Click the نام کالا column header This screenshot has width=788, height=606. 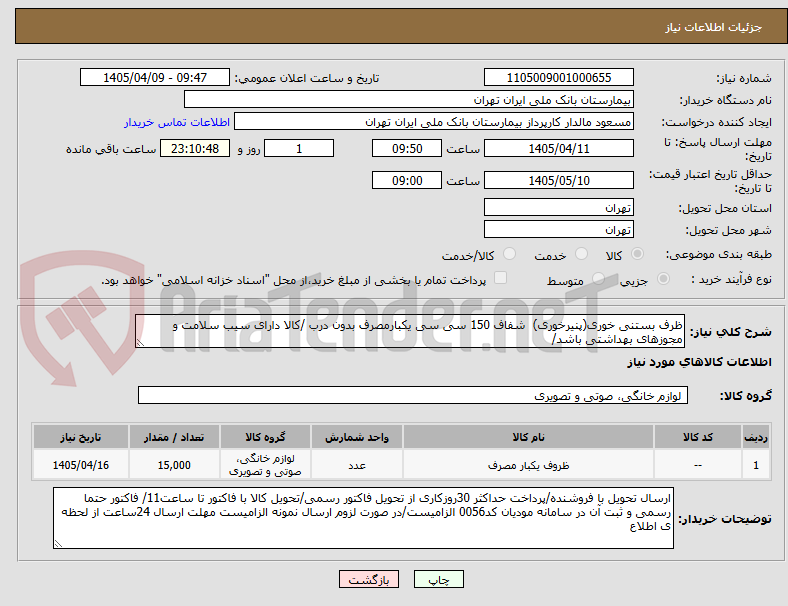[528, 437]
